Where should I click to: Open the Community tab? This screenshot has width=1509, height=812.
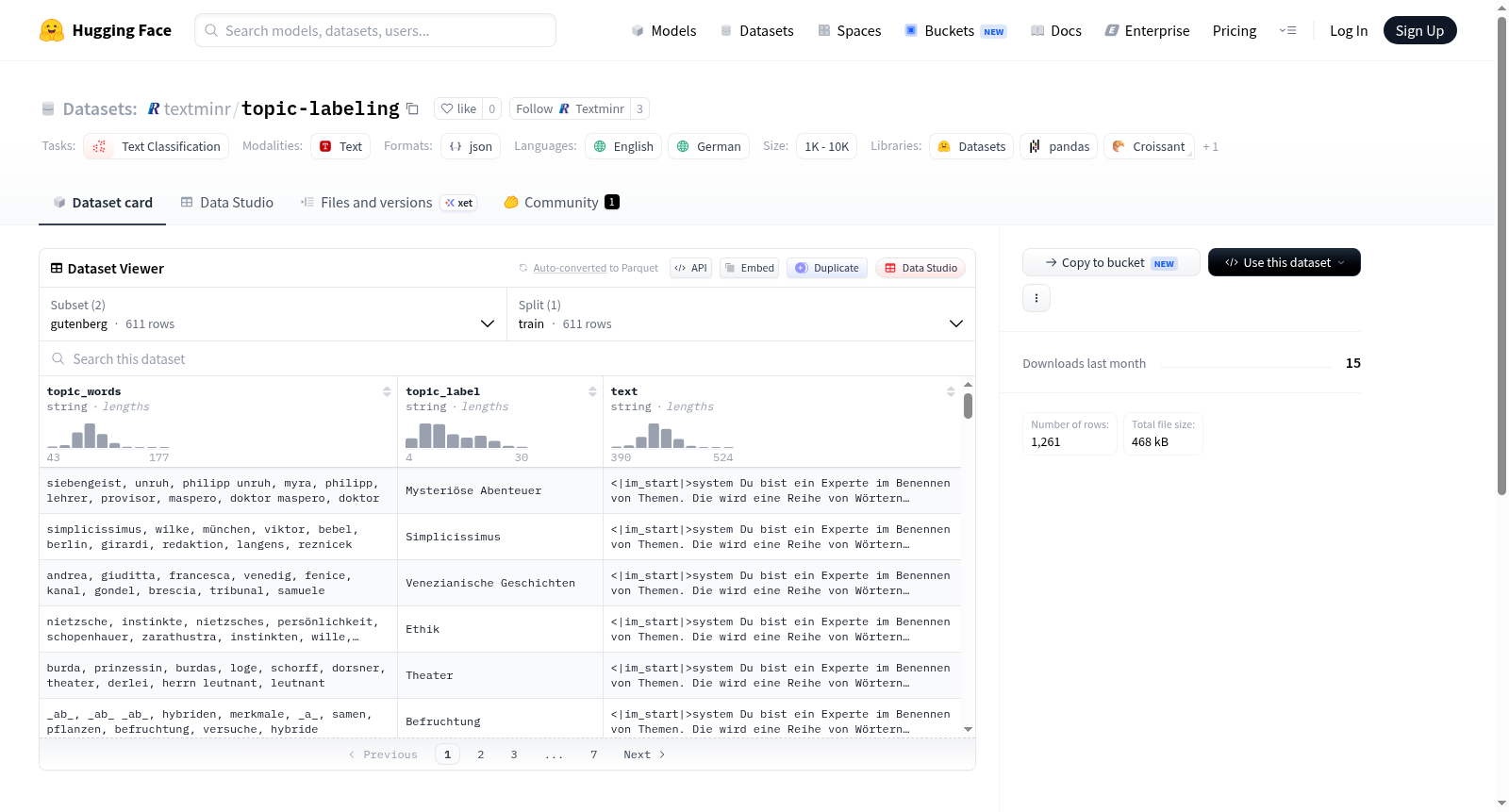[x=561, y=202]
